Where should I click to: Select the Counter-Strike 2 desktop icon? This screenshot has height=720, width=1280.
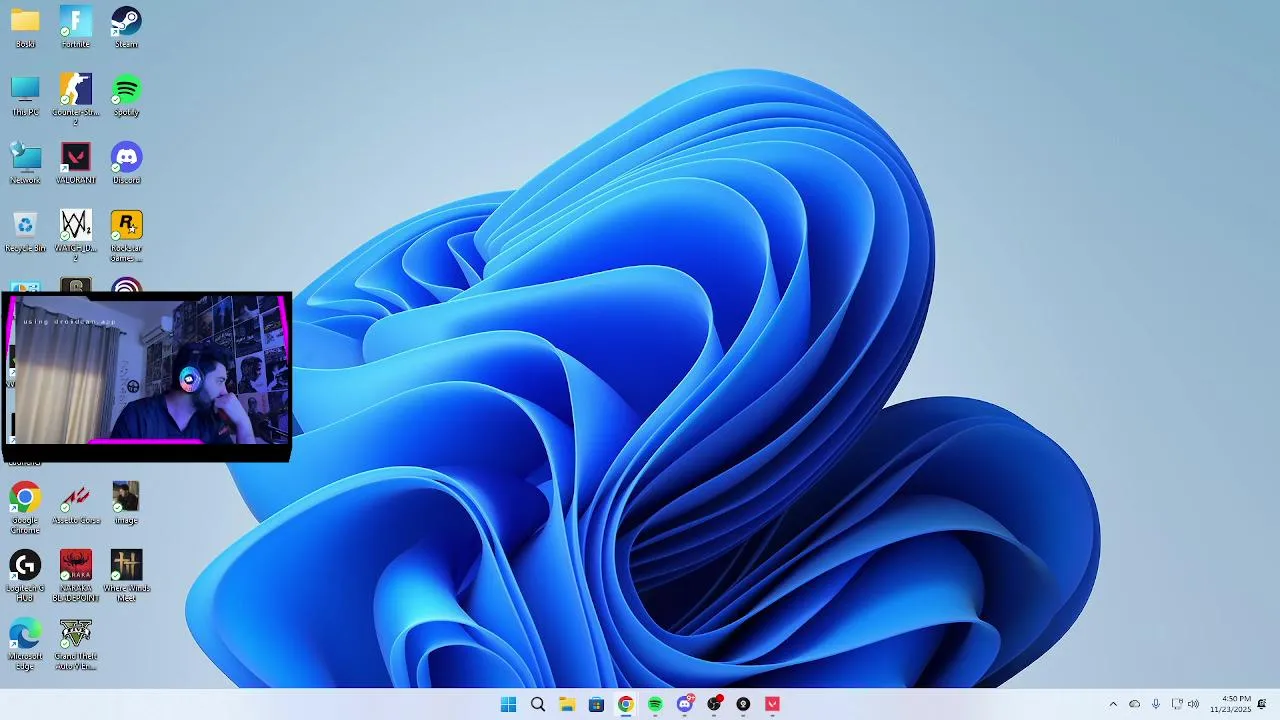pyautogui.click(x=75, y=99)
